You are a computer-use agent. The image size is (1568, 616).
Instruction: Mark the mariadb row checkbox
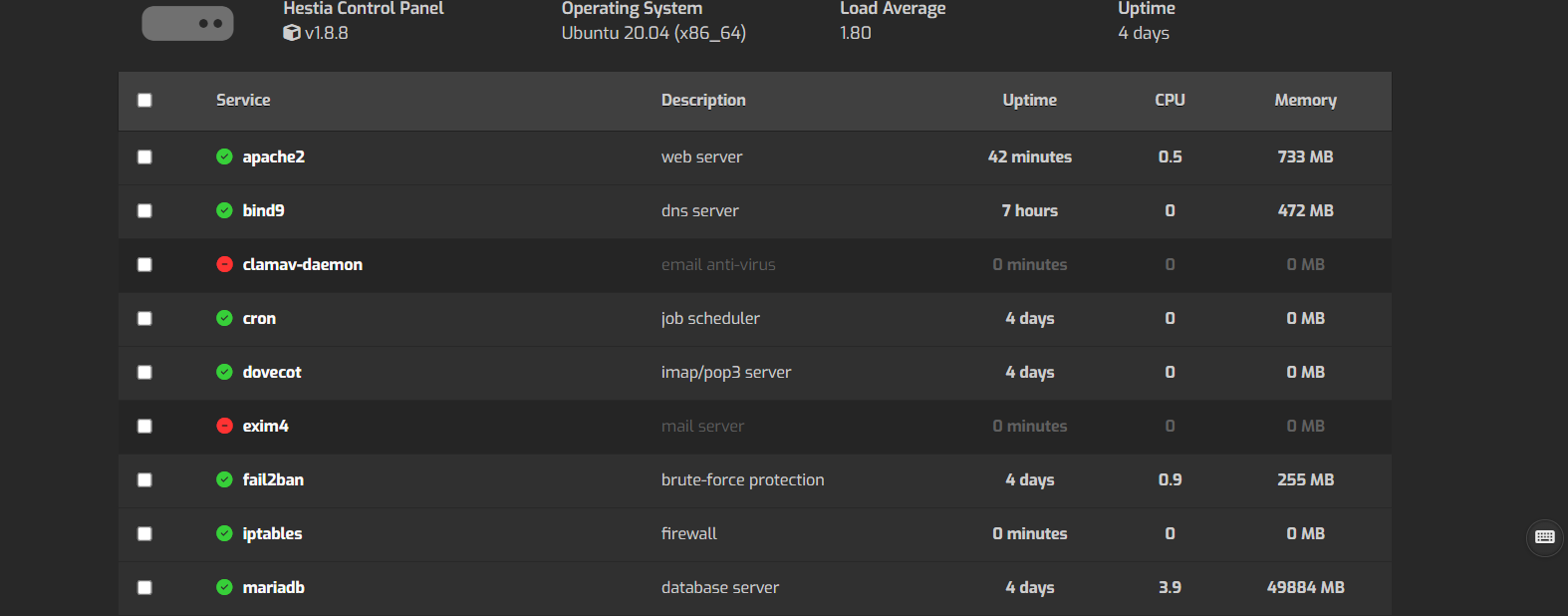(x=144, y=587)
